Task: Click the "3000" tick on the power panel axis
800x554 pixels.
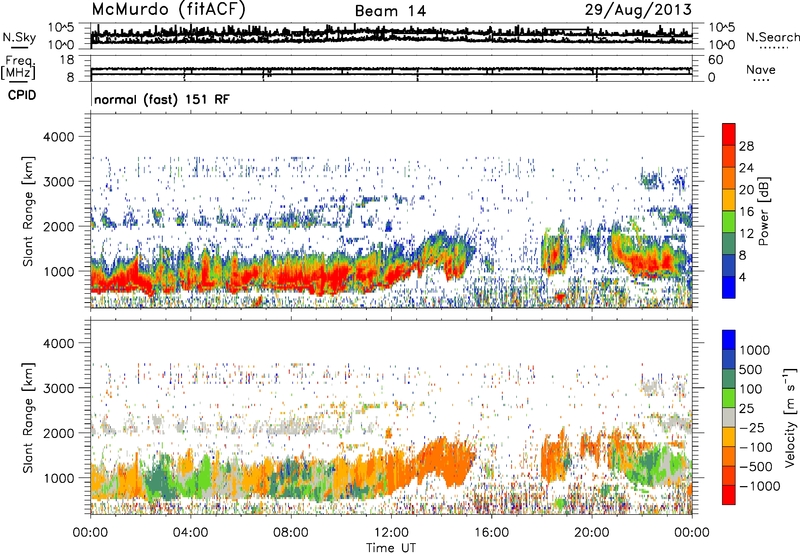Action: [59, 182]
